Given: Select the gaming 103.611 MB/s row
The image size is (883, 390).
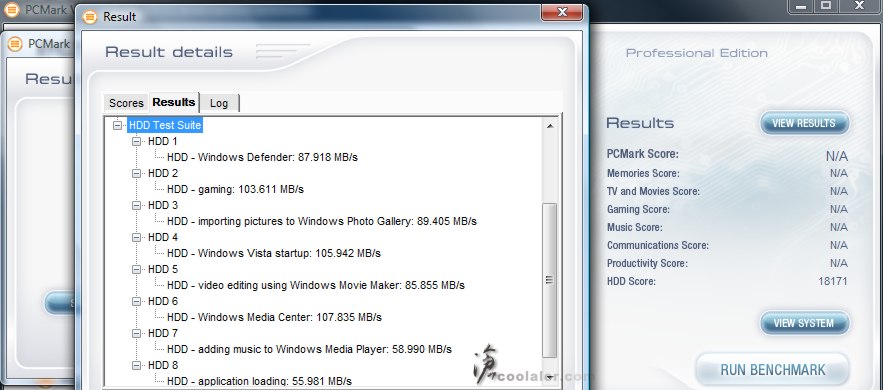Looking at the screenshot, I should click(x=235, y=190).
